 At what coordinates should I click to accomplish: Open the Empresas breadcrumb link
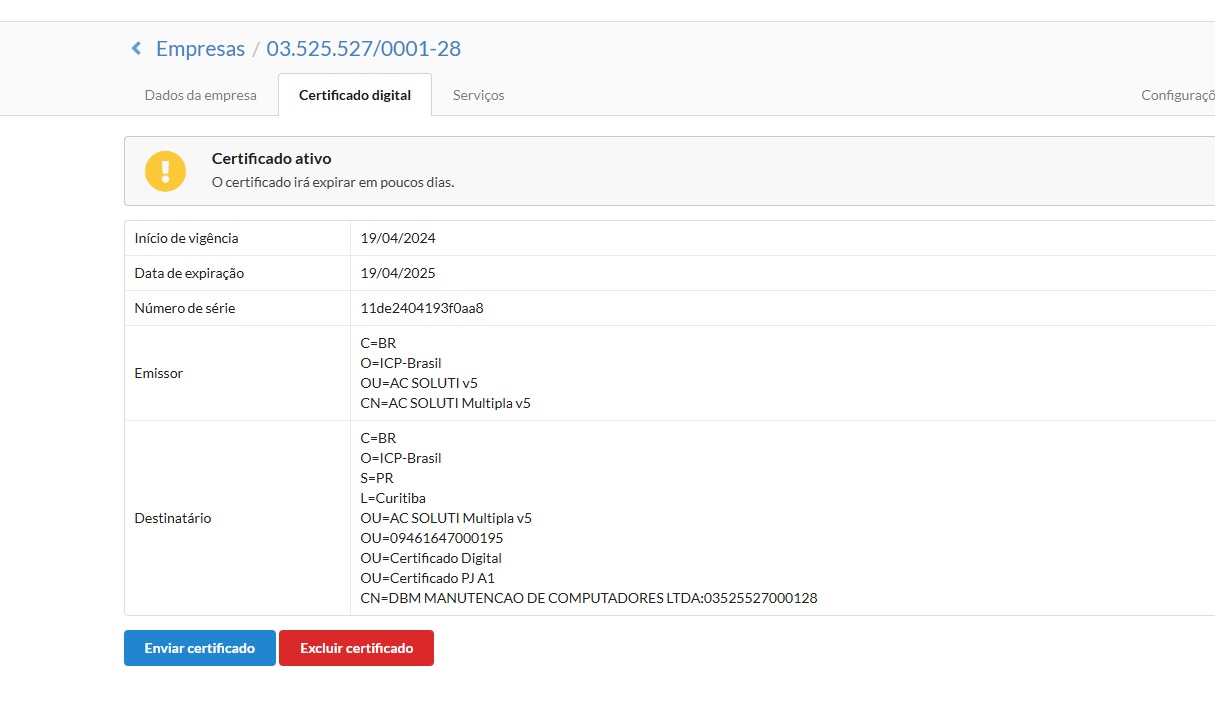point(200,48)
